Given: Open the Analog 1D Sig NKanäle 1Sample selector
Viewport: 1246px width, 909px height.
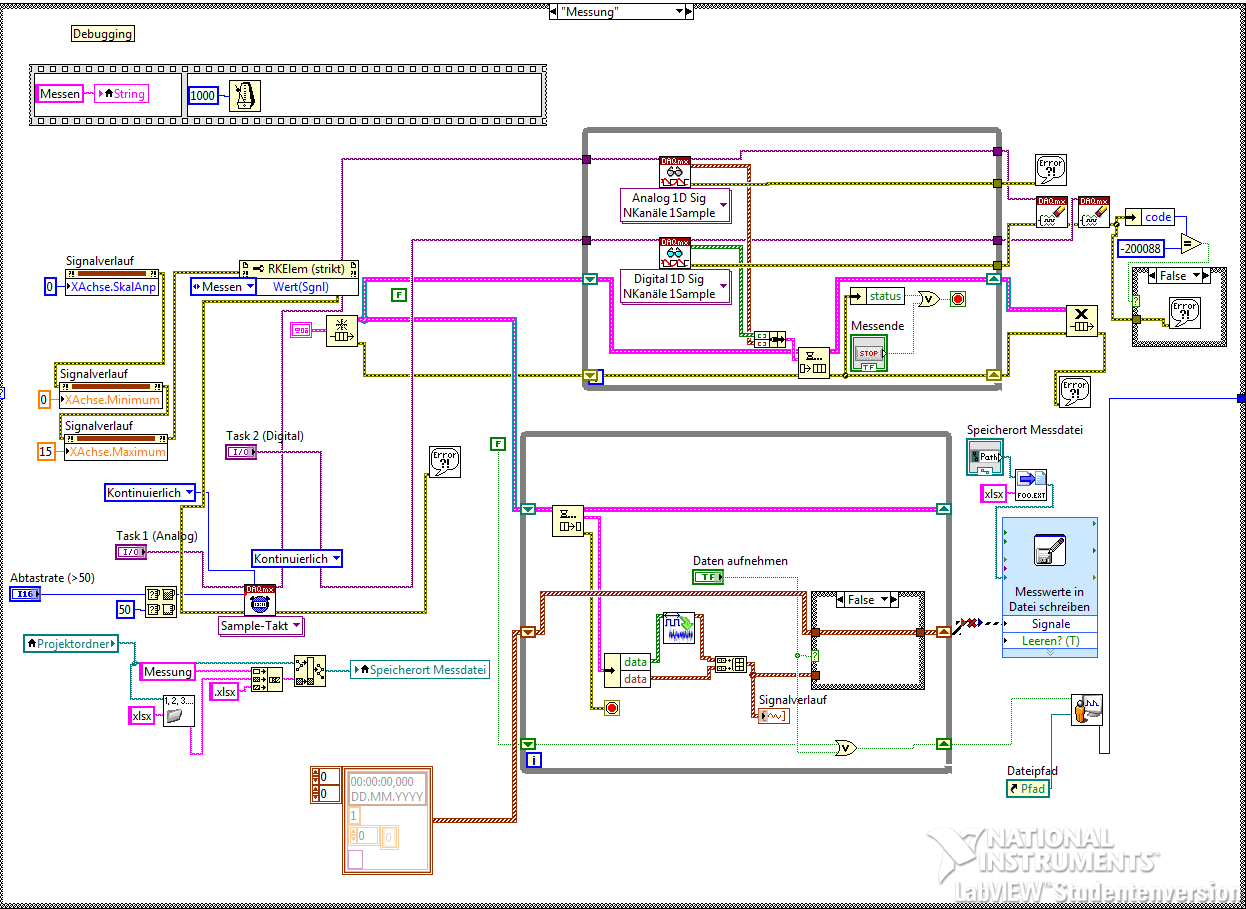Looking at the screenshot, I should (676, 205).
